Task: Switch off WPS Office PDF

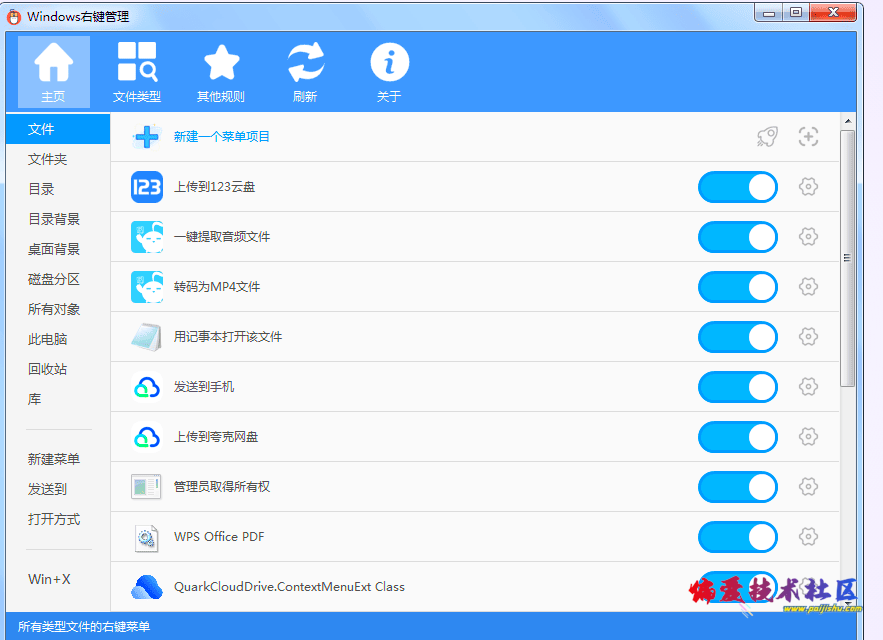Action: pos(738,537)
